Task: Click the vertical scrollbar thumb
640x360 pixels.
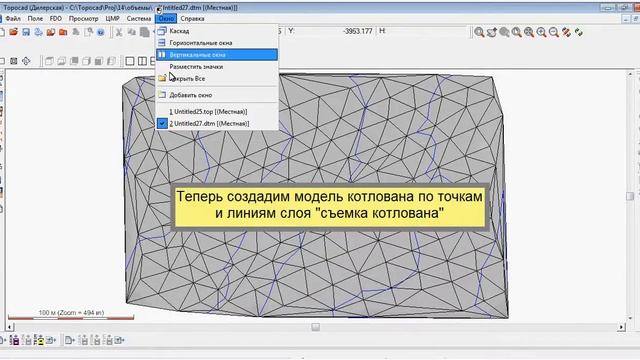Action: (630, 196)
